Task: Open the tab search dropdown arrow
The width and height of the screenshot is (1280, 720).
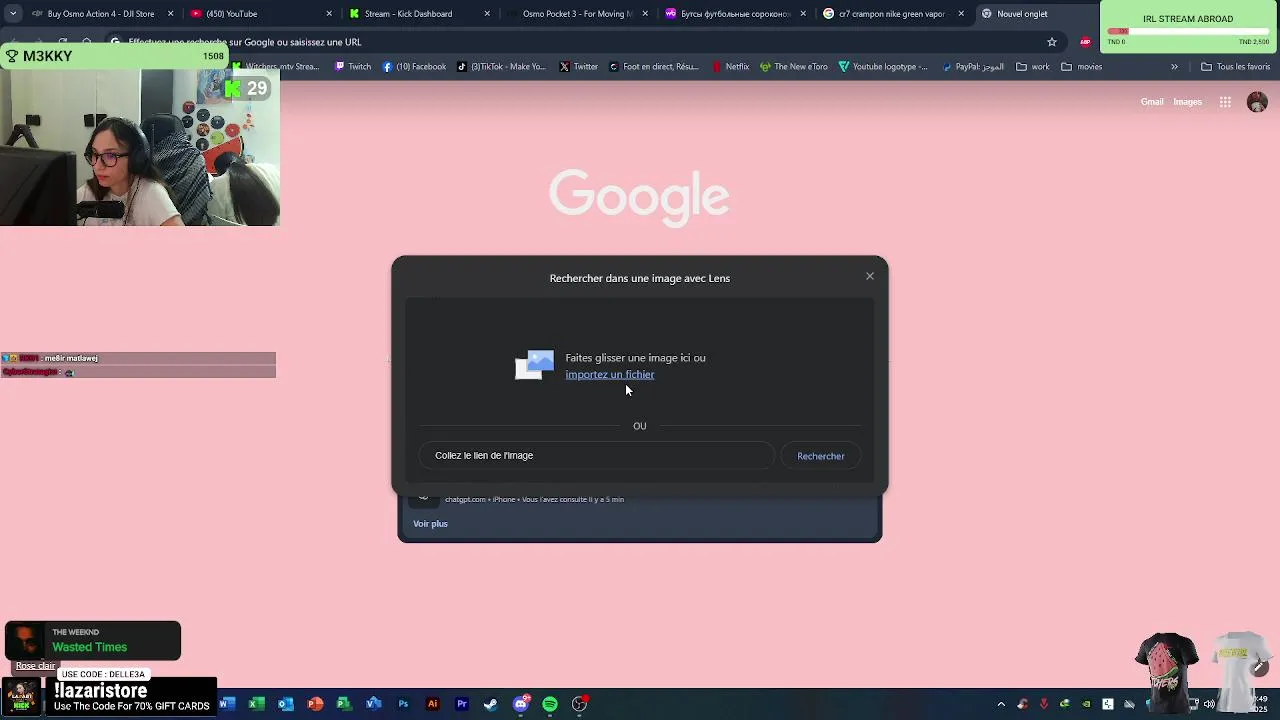Action: [12, 14]
